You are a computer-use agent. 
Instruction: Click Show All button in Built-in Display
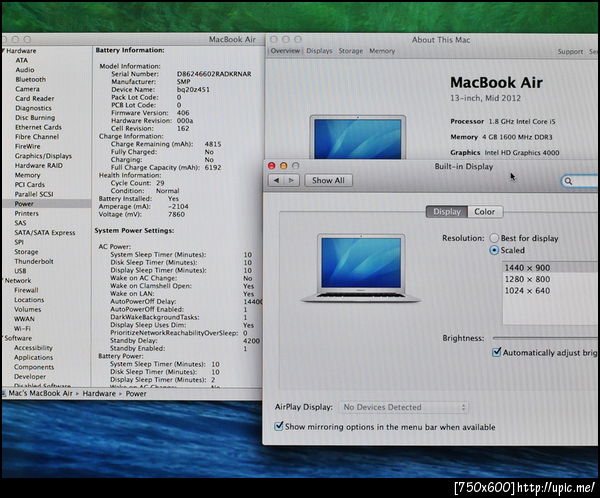[x=328, y=180]
